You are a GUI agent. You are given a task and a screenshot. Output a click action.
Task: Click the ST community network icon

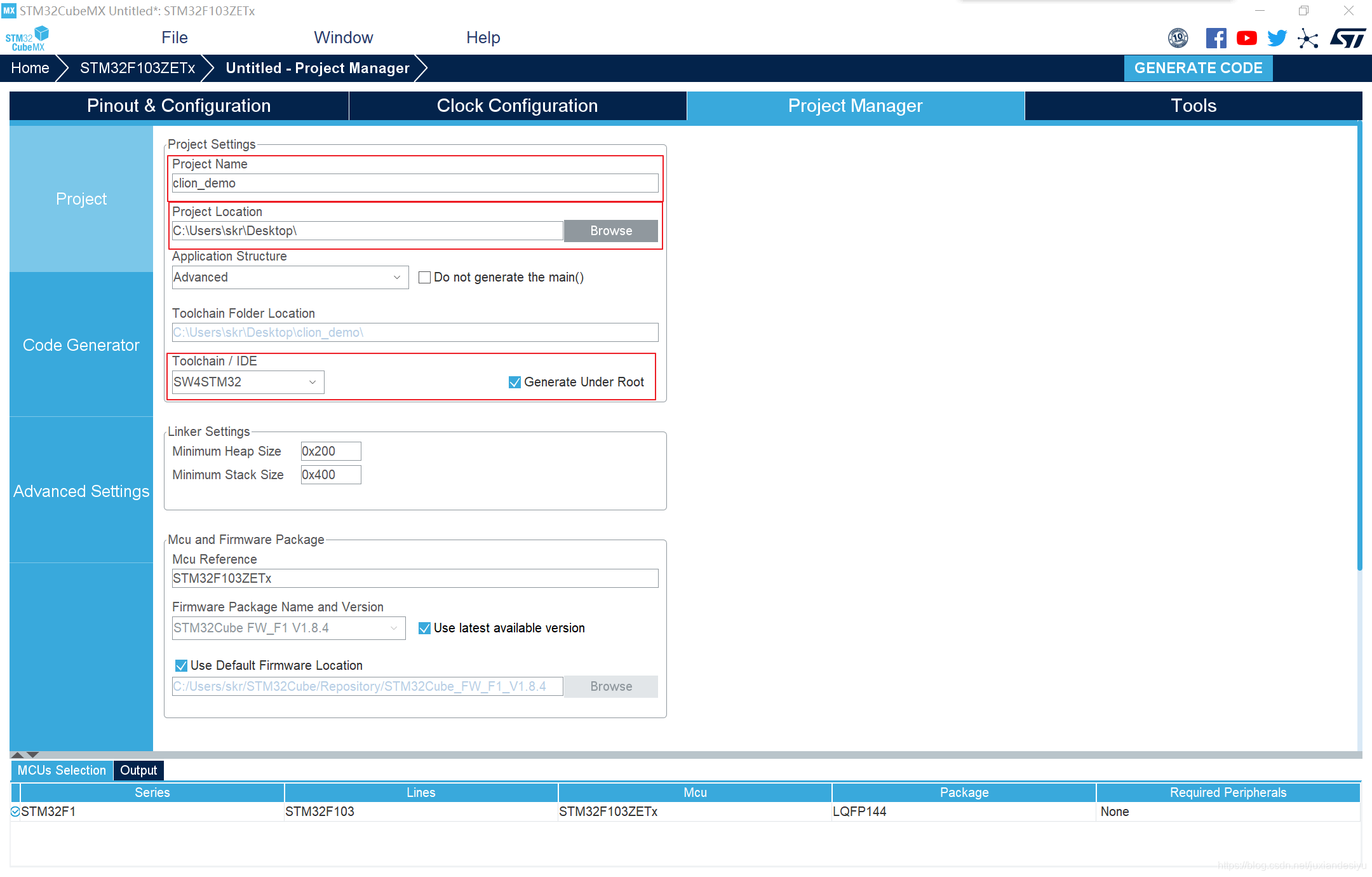click(1308, 38)
